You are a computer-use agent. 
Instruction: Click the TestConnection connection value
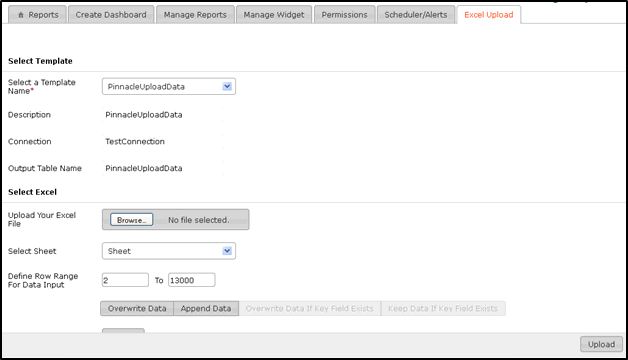coord(135,141)
